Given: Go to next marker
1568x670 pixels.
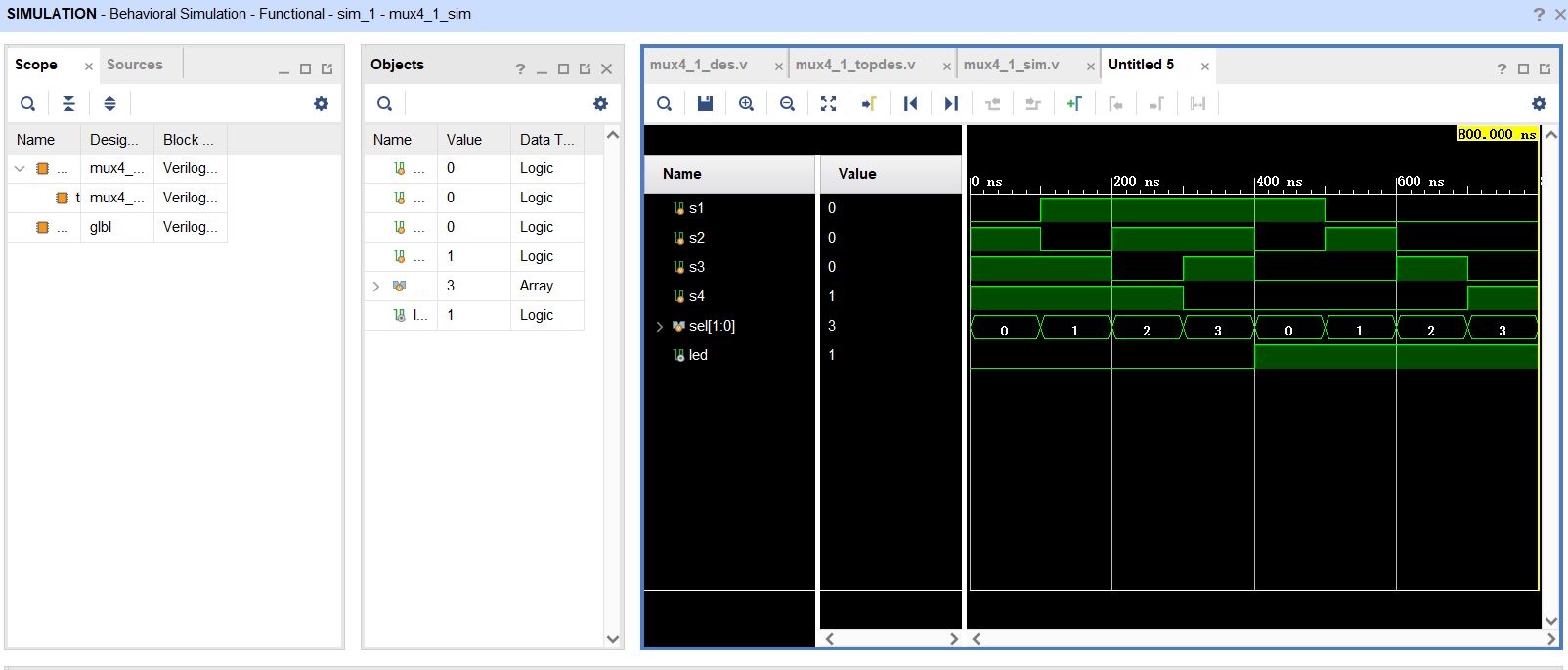Looking at the screenshot, I should (1156, 103).
